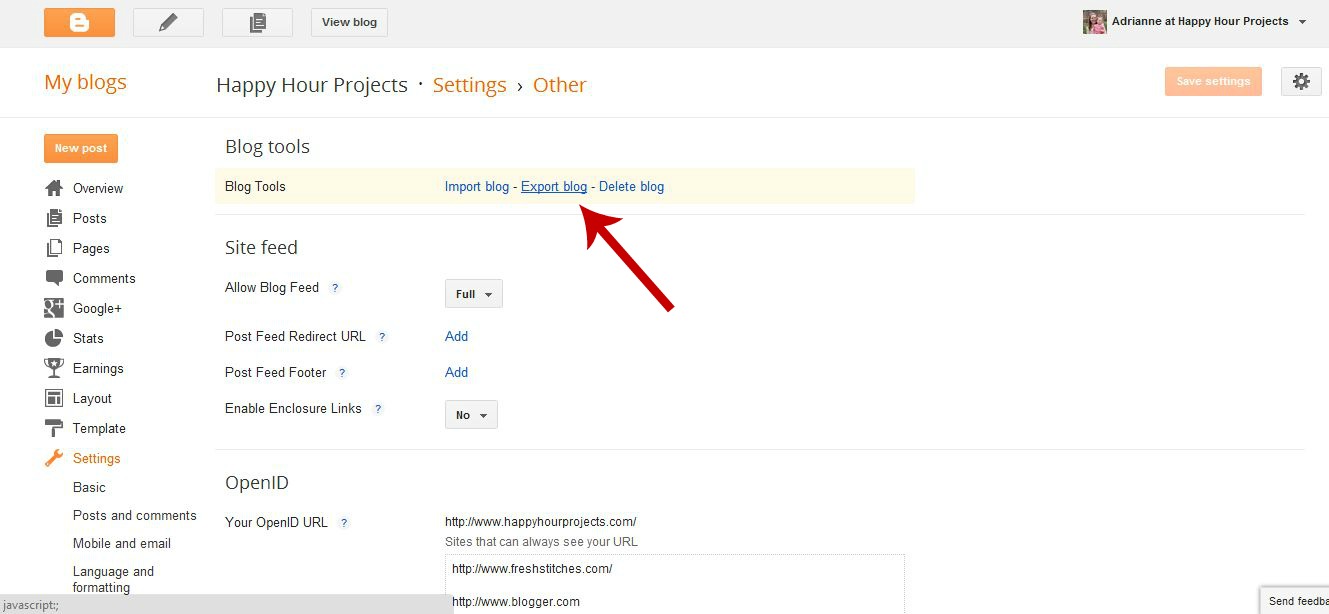Open Posts and comments settings
Viewport: 1329px width, 614px height.
coord(135,515)
